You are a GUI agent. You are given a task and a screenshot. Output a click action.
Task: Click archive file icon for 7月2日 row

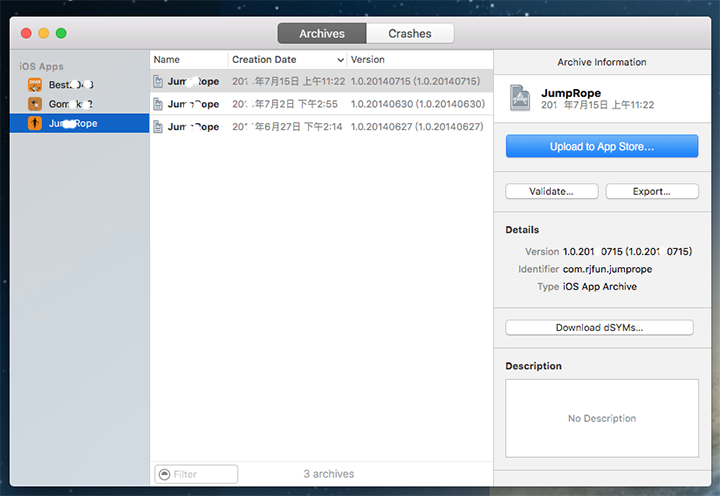[158, 104]
